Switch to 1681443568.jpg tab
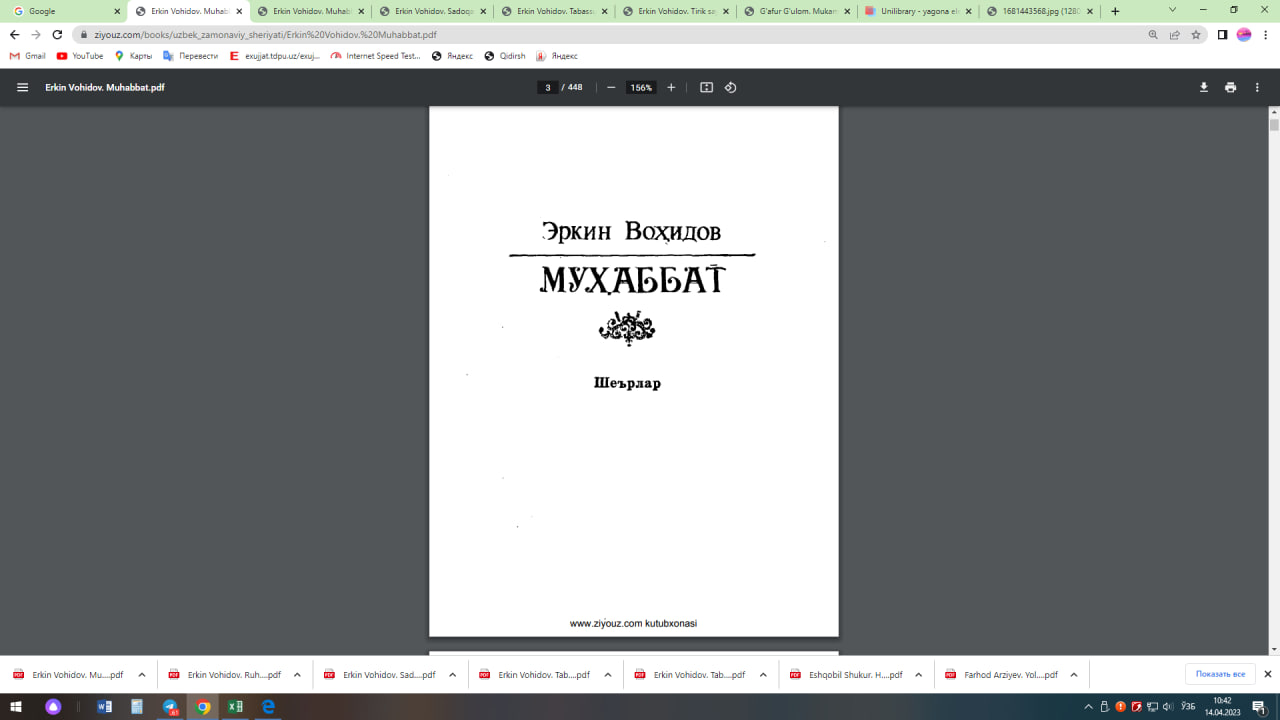Screen dimensions: 1280x720 pos(1040,11)
